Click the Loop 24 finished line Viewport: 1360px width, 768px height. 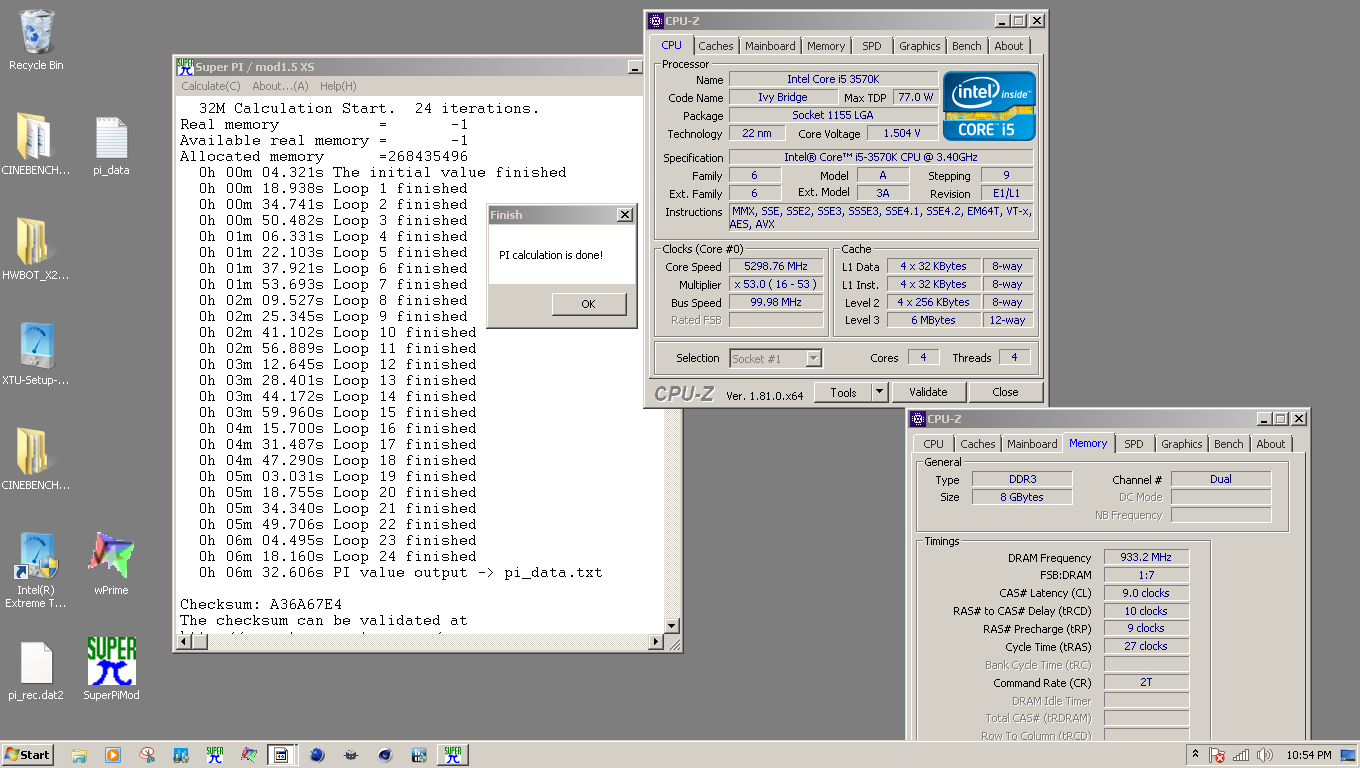338,556
